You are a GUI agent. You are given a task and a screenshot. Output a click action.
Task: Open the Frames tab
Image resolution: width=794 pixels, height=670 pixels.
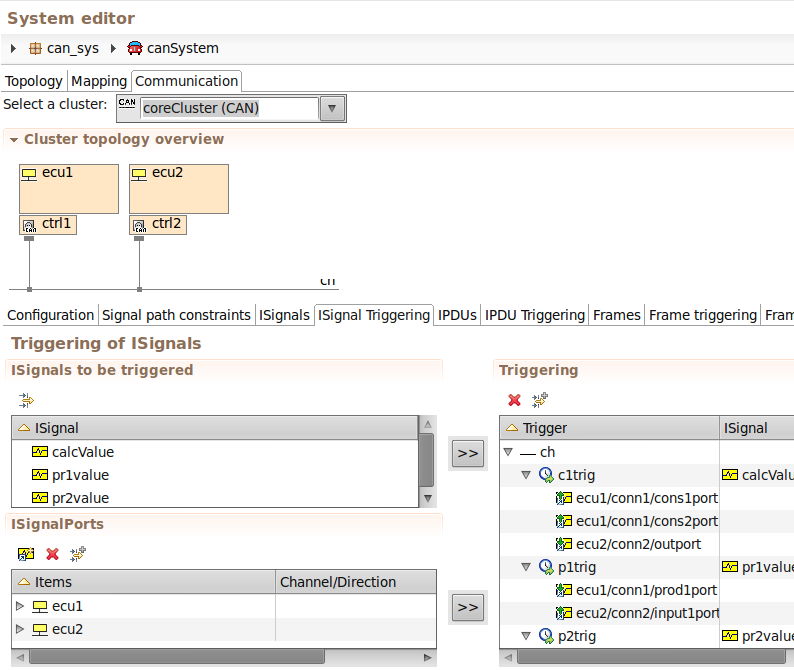point(616,315)
